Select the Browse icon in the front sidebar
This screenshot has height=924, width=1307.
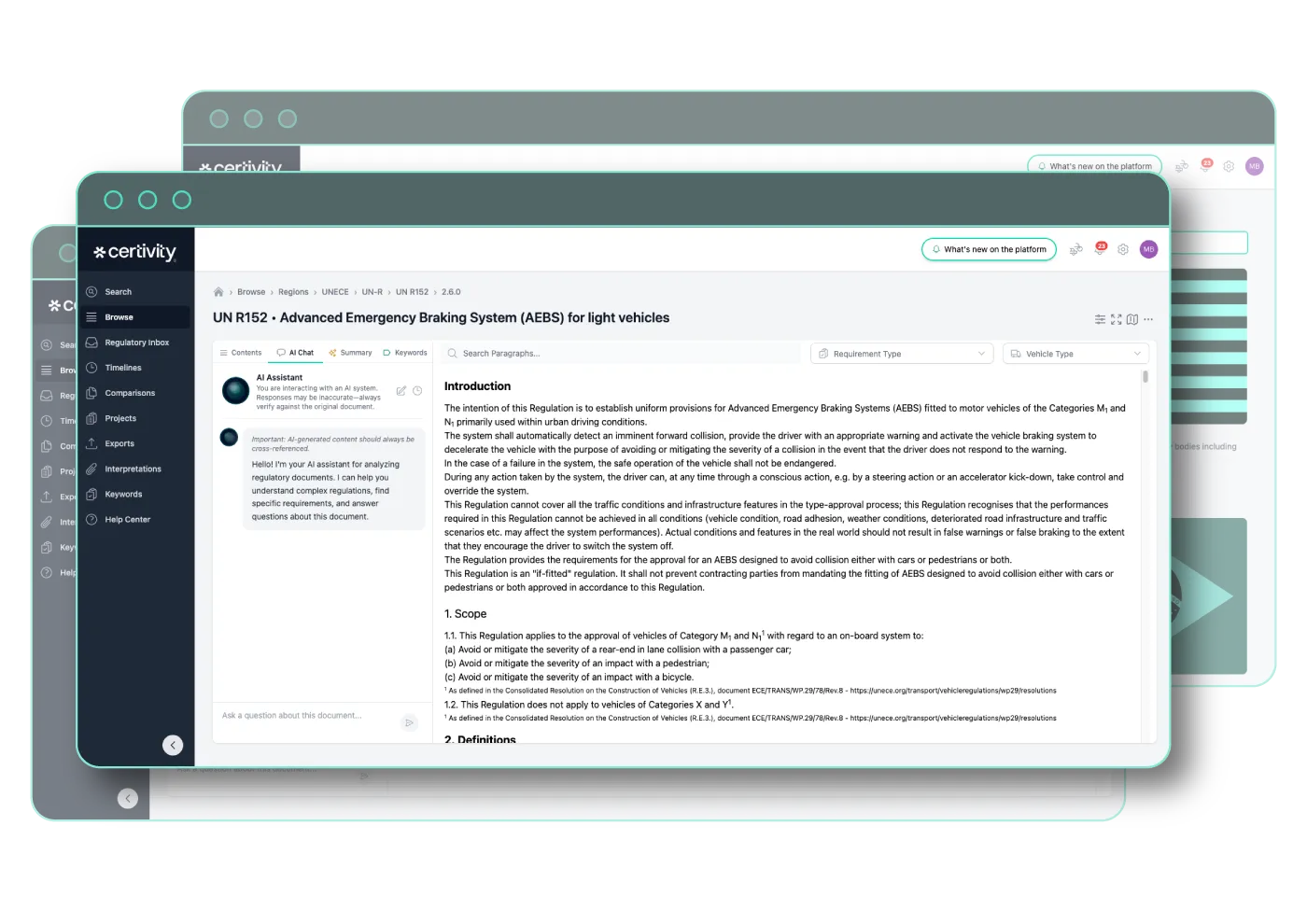[x=91, y=317]
